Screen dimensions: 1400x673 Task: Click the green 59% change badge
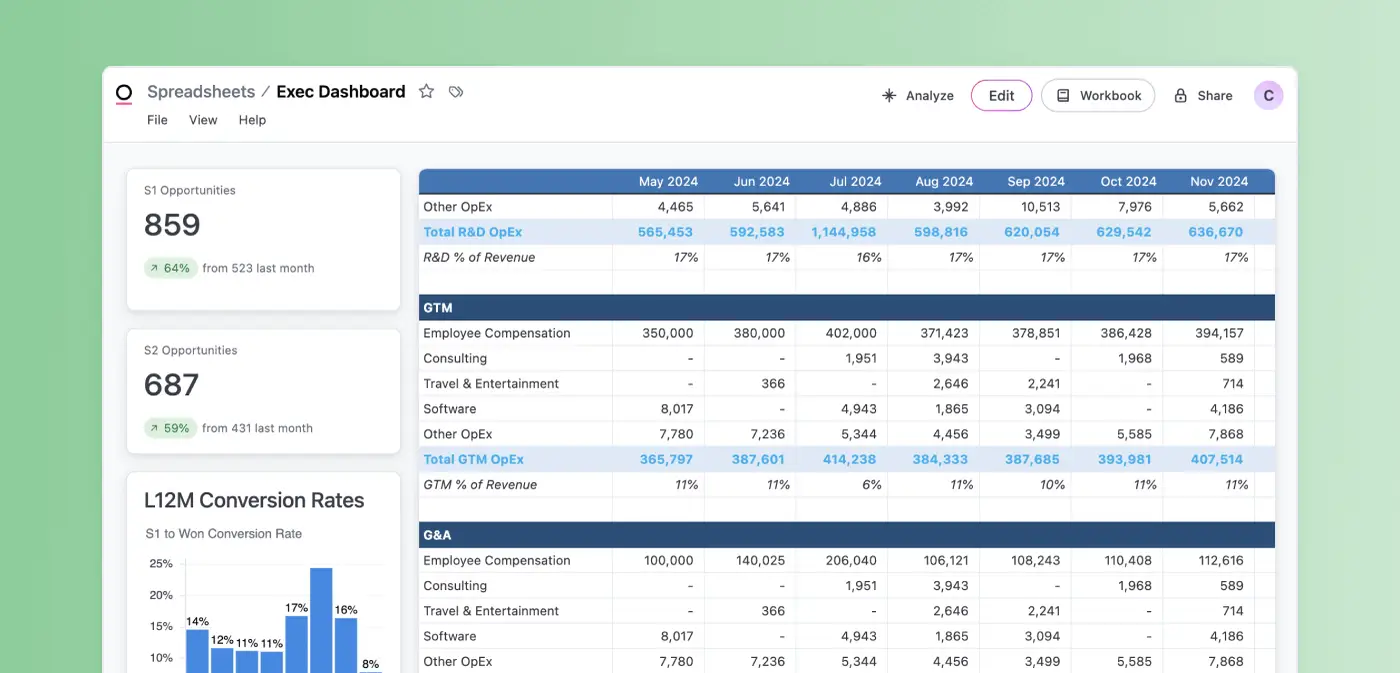pos(169,427)
